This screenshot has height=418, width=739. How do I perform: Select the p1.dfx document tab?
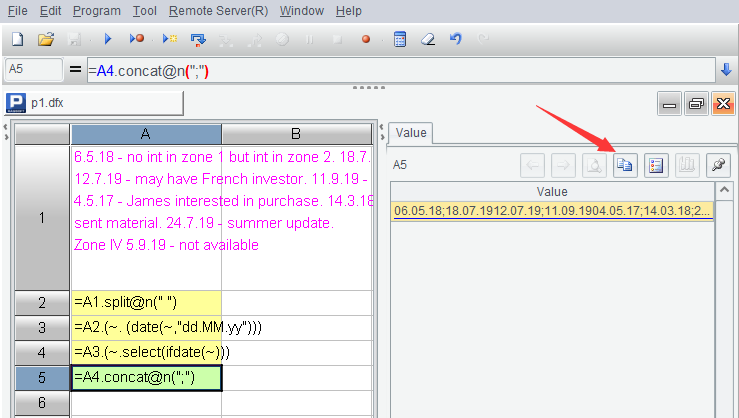pyautogui.click(x=95, y=103)
